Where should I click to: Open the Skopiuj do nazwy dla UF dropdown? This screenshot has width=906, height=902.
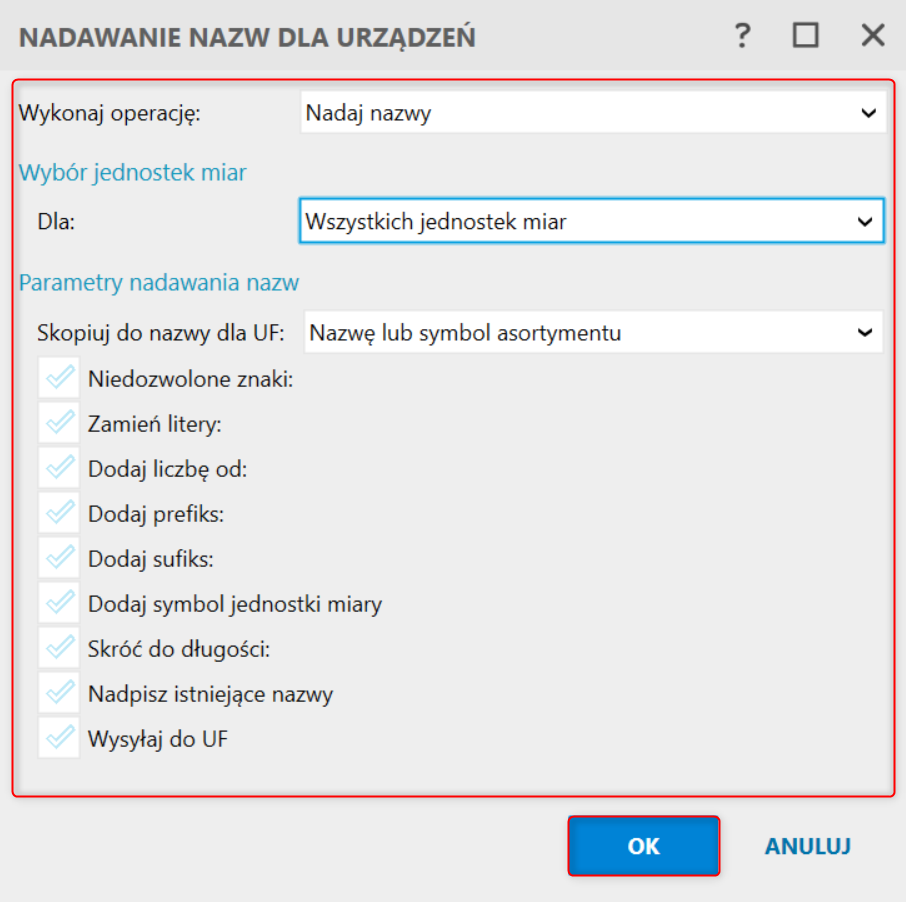pyautogui.click(x=593, y=333)
